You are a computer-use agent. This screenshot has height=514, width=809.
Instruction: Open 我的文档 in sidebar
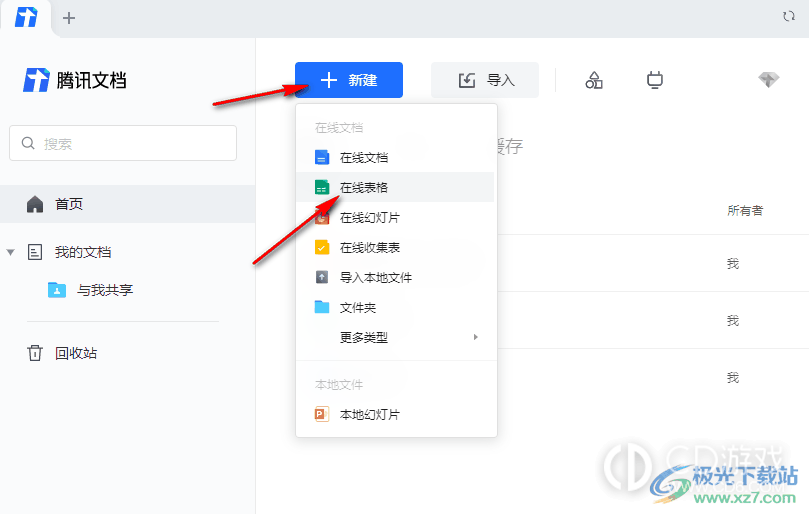tap(83, 252)
